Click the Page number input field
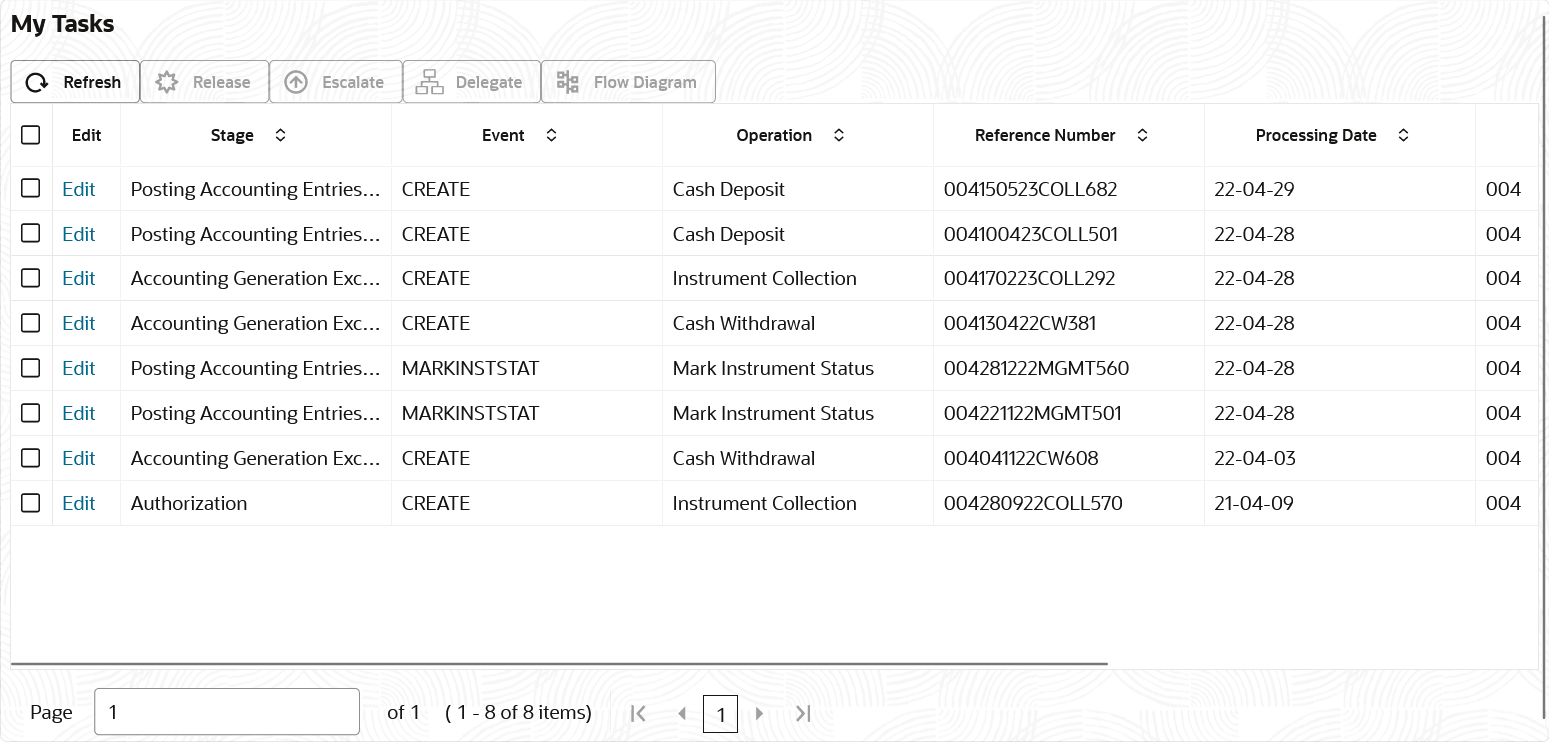This screenshot has height=742, width=1549. pos(227,712)
